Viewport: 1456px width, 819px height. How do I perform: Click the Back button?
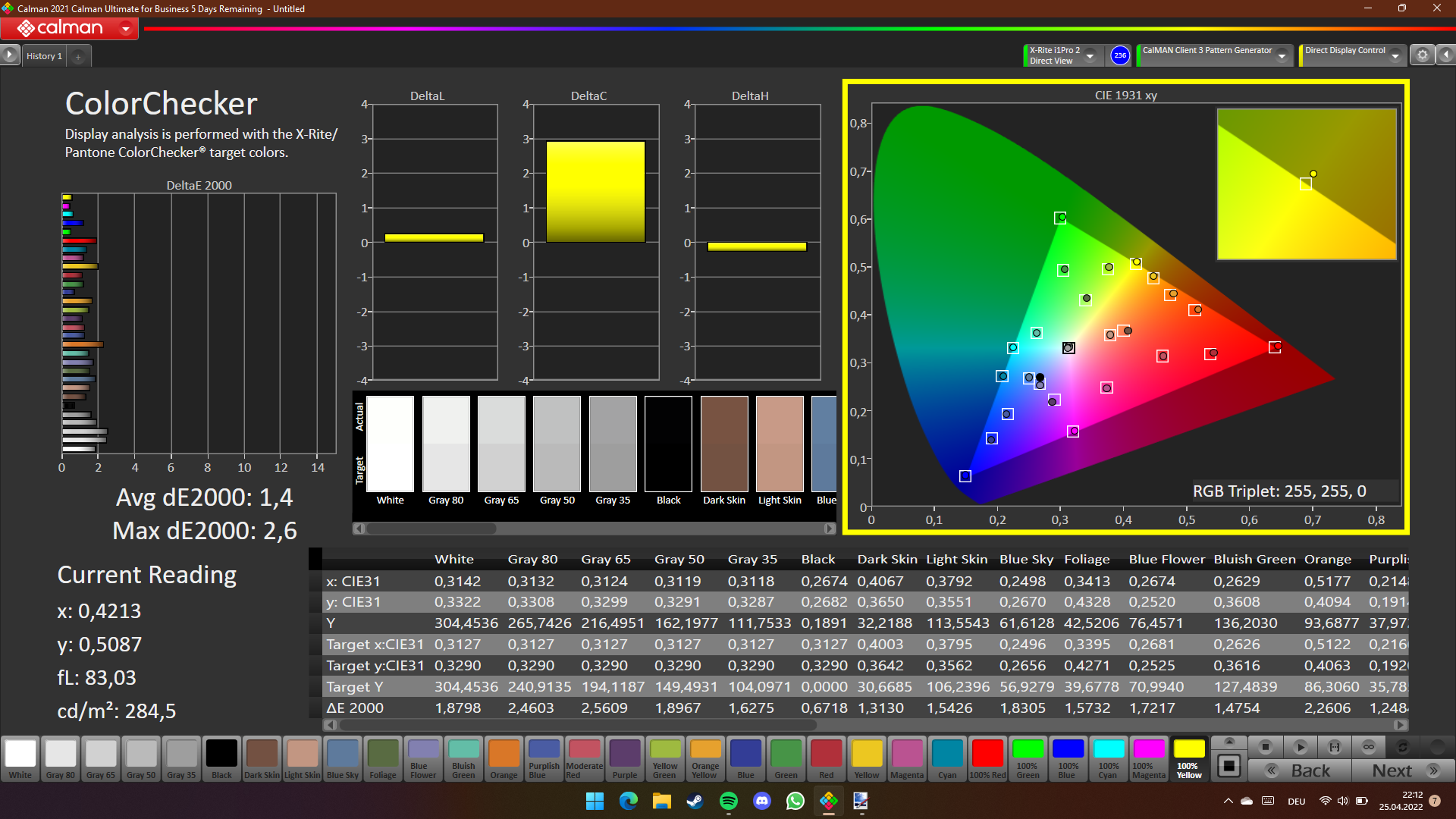tap(1300, 770)
